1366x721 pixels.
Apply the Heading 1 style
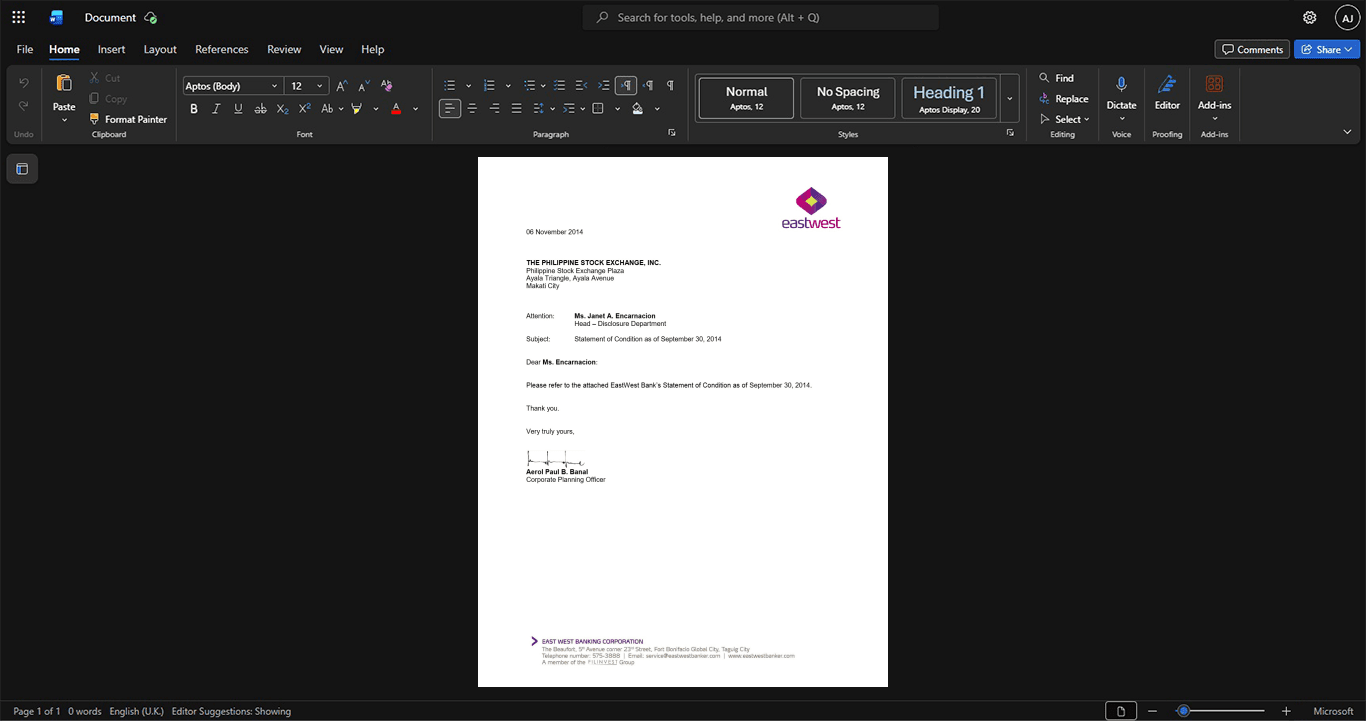click(949, 98)
